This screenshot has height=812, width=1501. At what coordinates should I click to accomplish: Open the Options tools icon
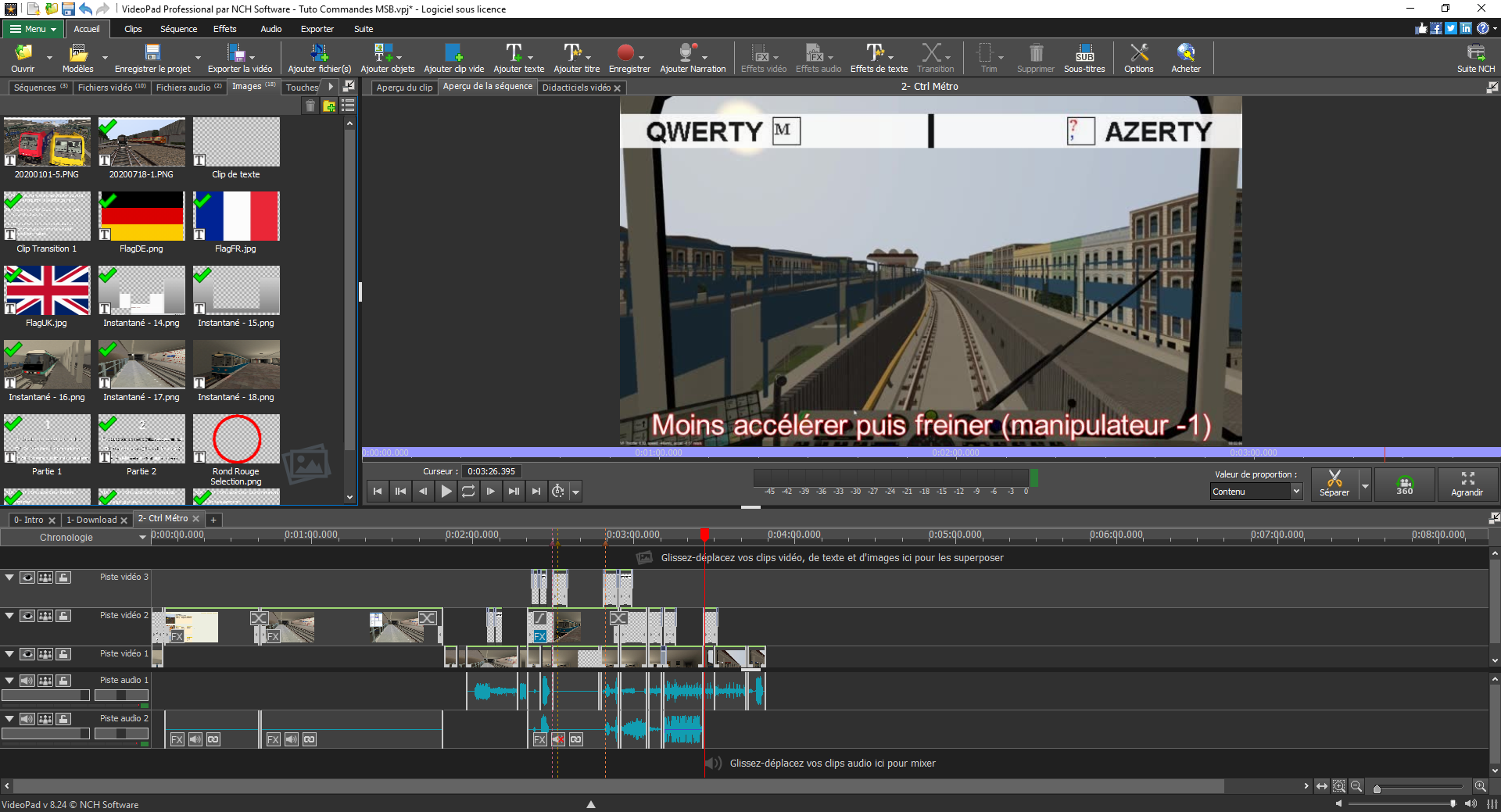(x=1138, y=53)
